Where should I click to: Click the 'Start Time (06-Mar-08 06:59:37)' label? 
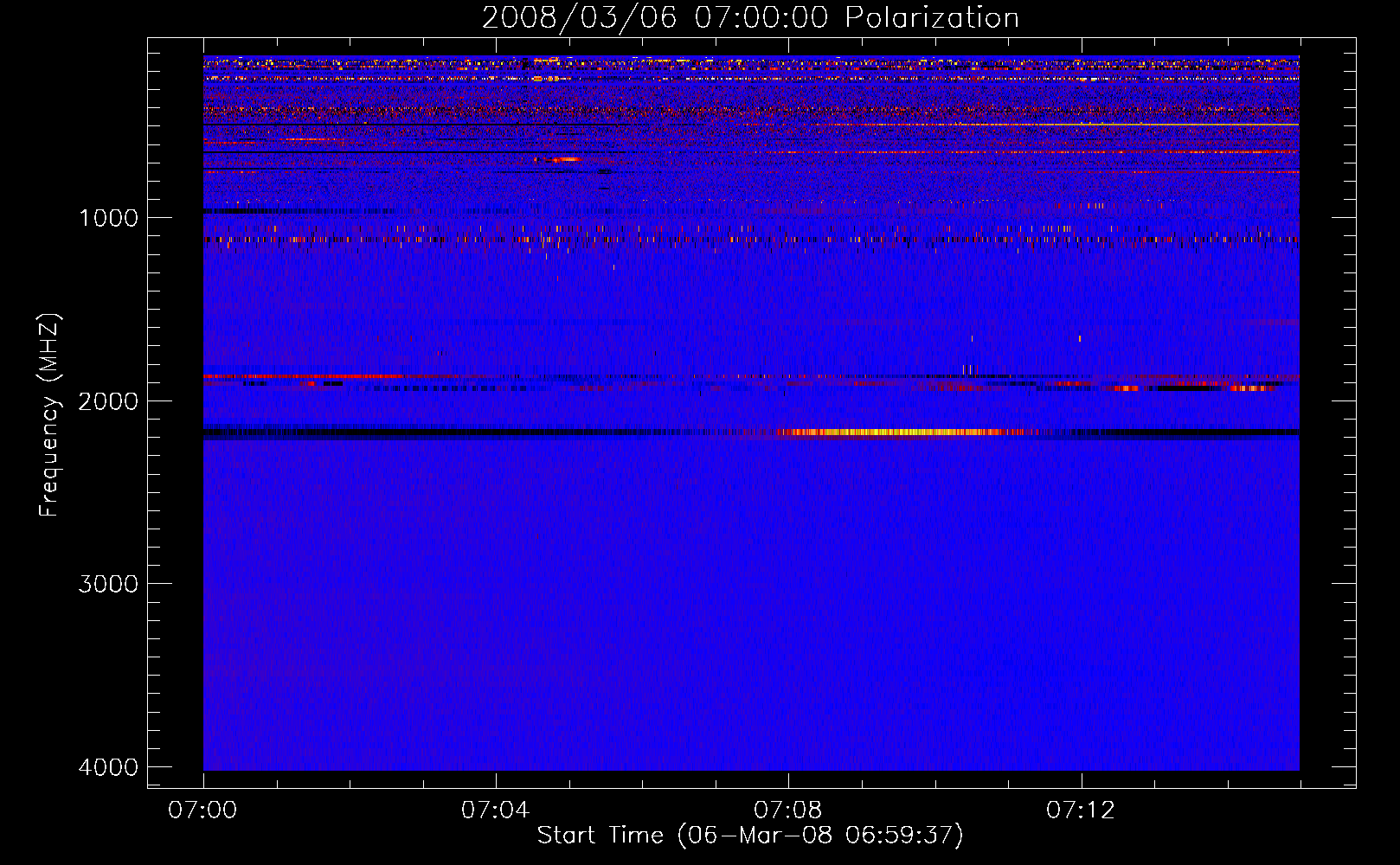coord(750,836)
